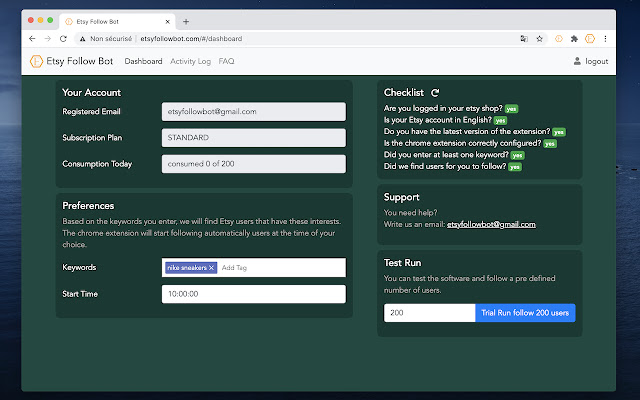Click the Test Run heading
The height and width of the screenshot is (400, 640).
[x=402, y=263]
